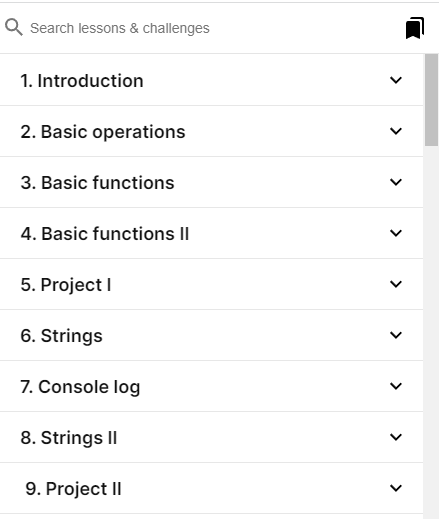Expand the Project II chevron
Image resolution: width=439 pixels, height=519 pixels.
(x=396, y=488)
